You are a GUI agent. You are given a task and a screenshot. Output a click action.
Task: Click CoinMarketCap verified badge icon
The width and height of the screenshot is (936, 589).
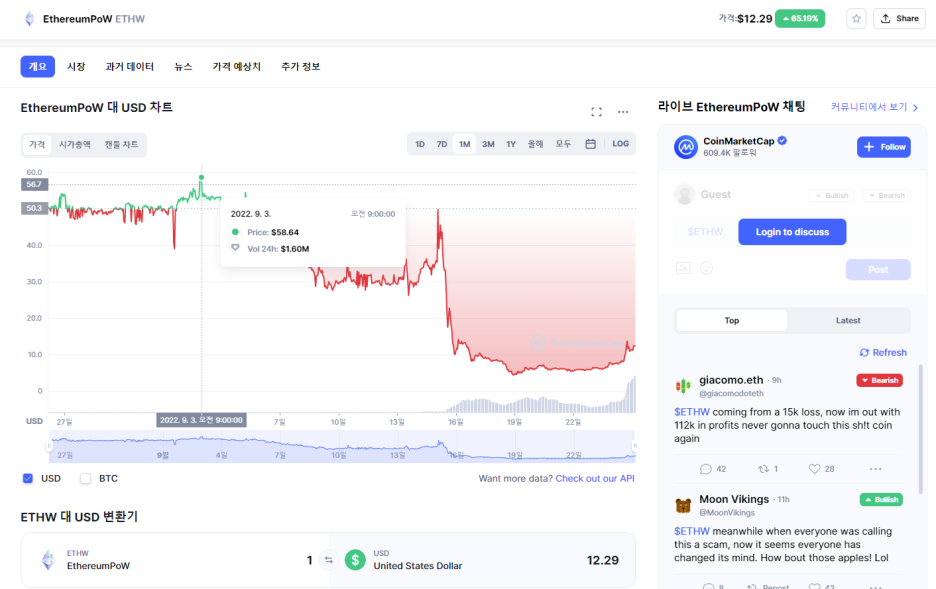click(x=782, y=141)
